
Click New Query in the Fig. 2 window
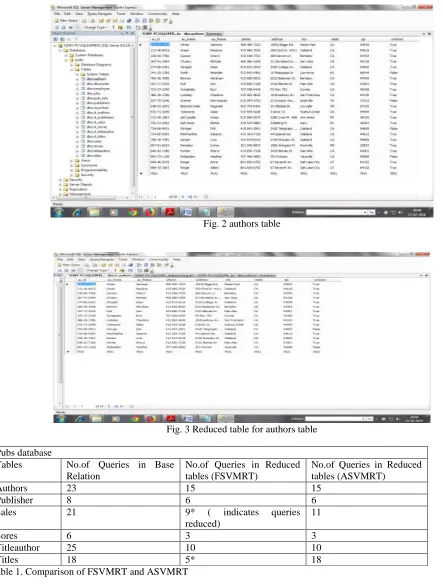pos(66,21)
